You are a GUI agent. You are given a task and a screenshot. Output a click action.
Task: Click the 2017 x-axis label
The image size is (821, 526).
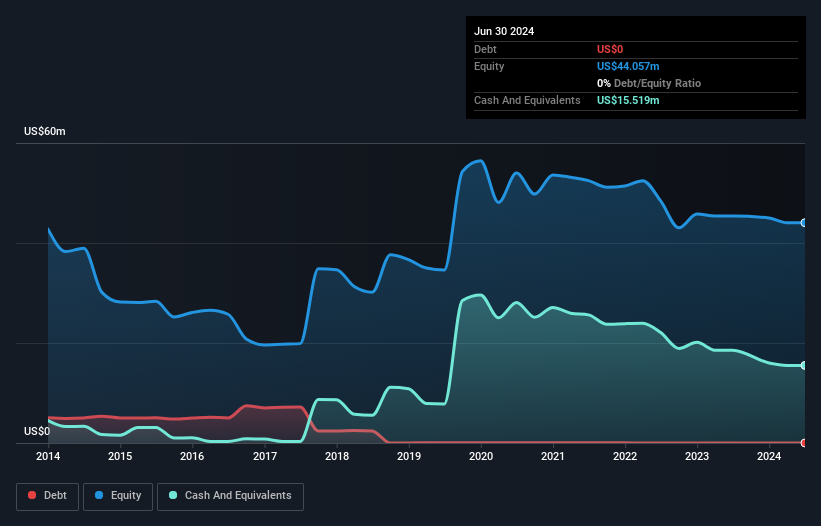pos(265,456)
